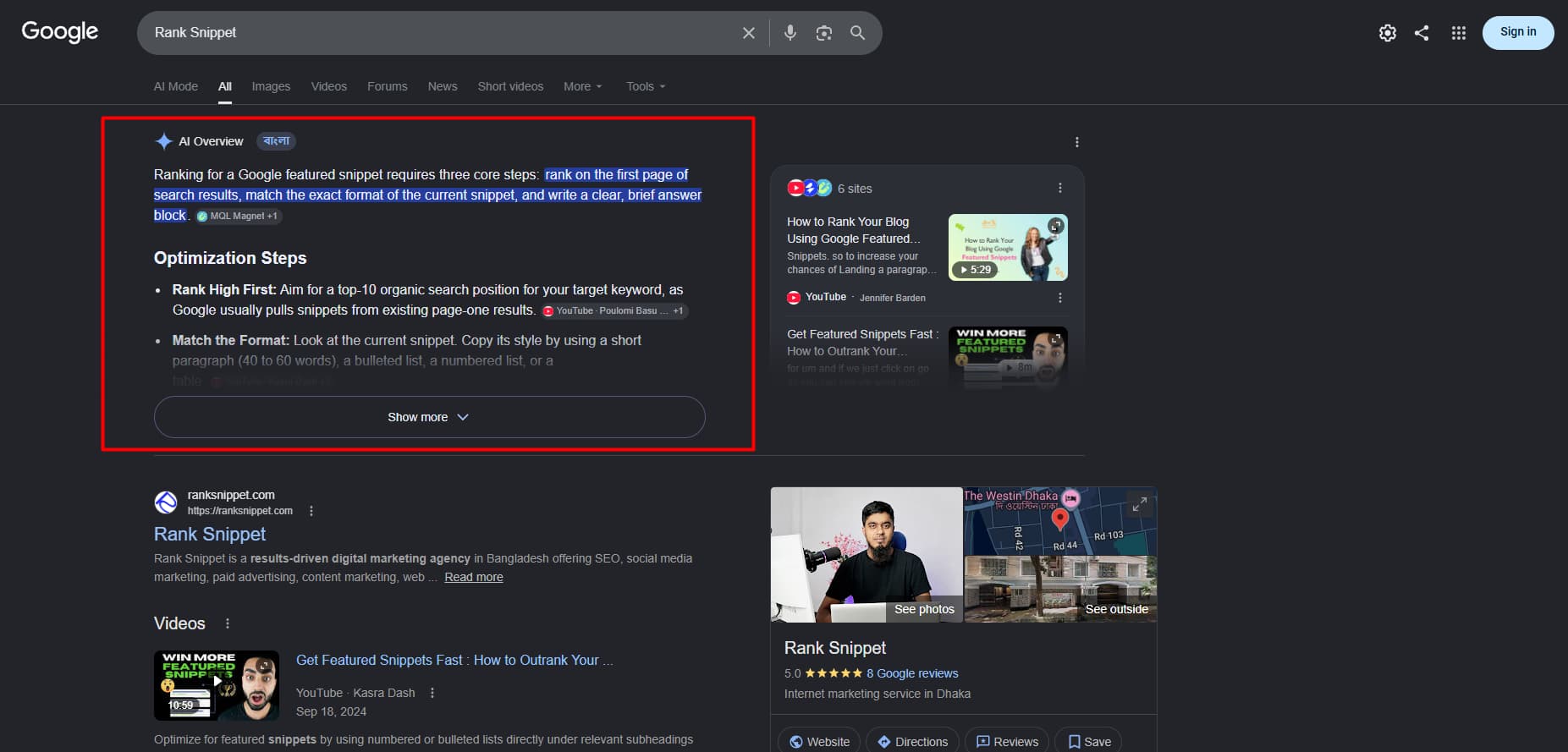This screenshot has width=1568, height=752.
Task: Open Win More Featured Snippets source thumbnail
Action: (x=1008, y=356)
